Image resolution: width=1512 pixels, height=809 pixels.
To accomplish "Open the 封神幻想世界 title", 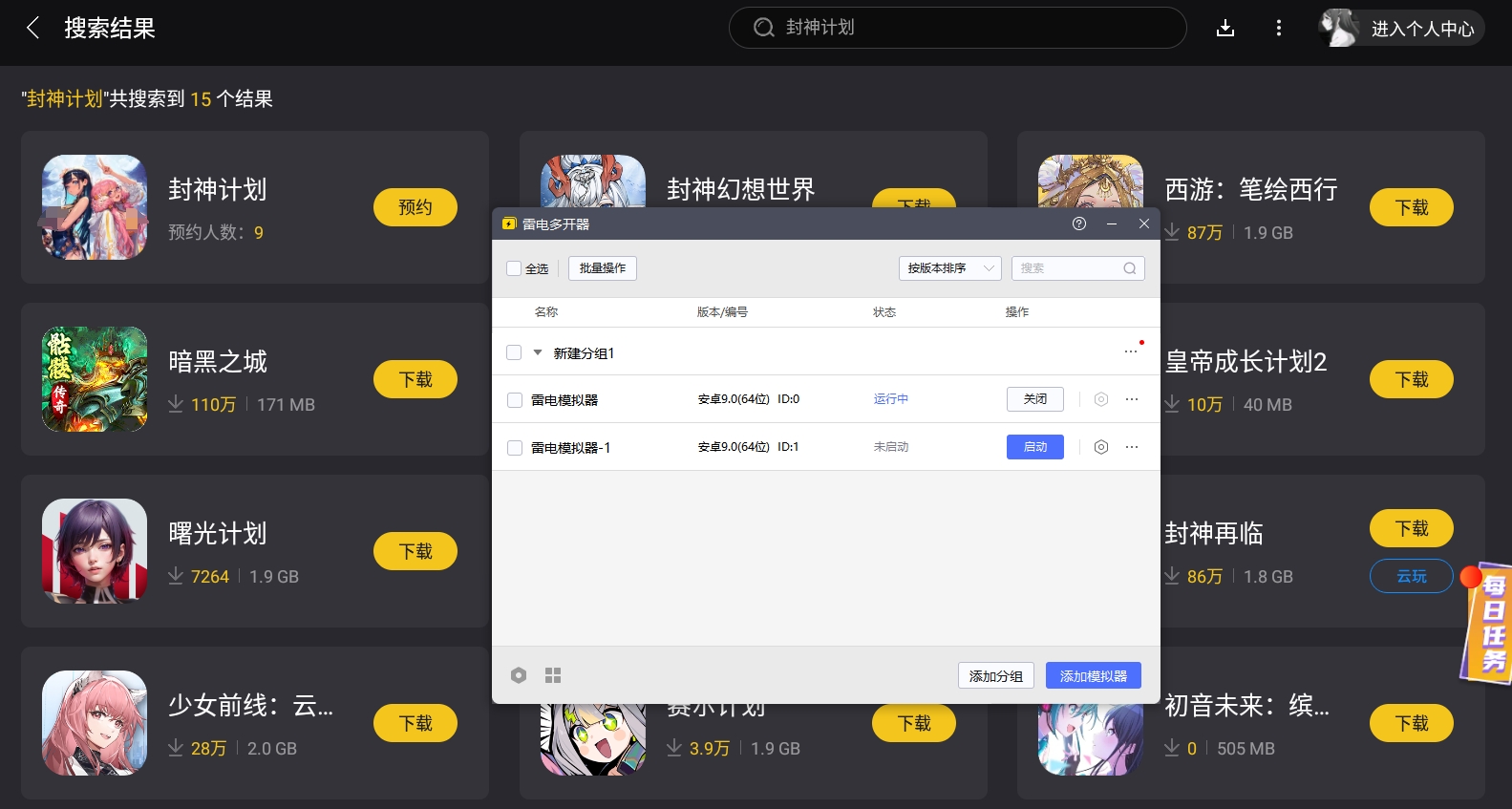I will click(741, 189).
